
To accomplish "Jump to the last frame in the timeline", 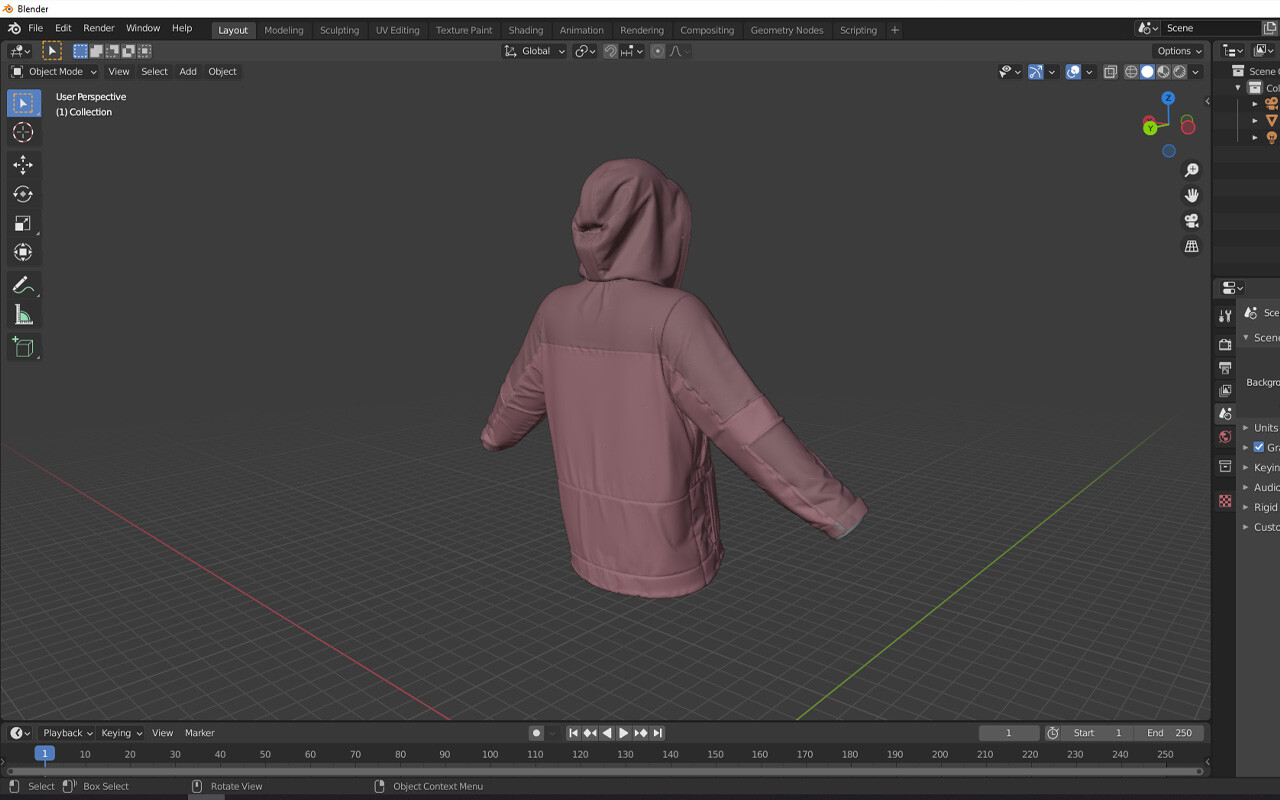I will 658,733.
